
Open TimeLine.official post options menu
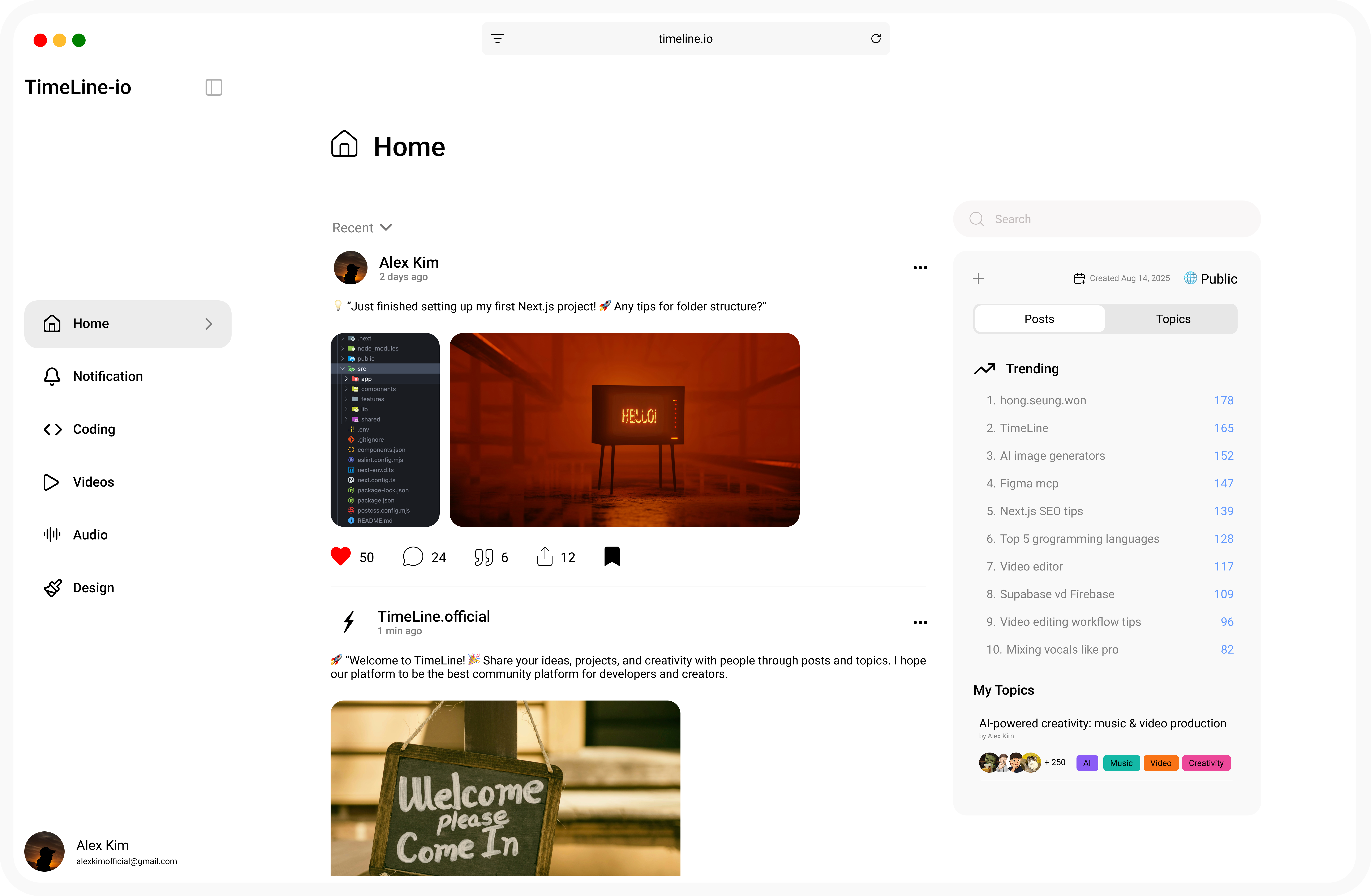click(x=920, y=623)
